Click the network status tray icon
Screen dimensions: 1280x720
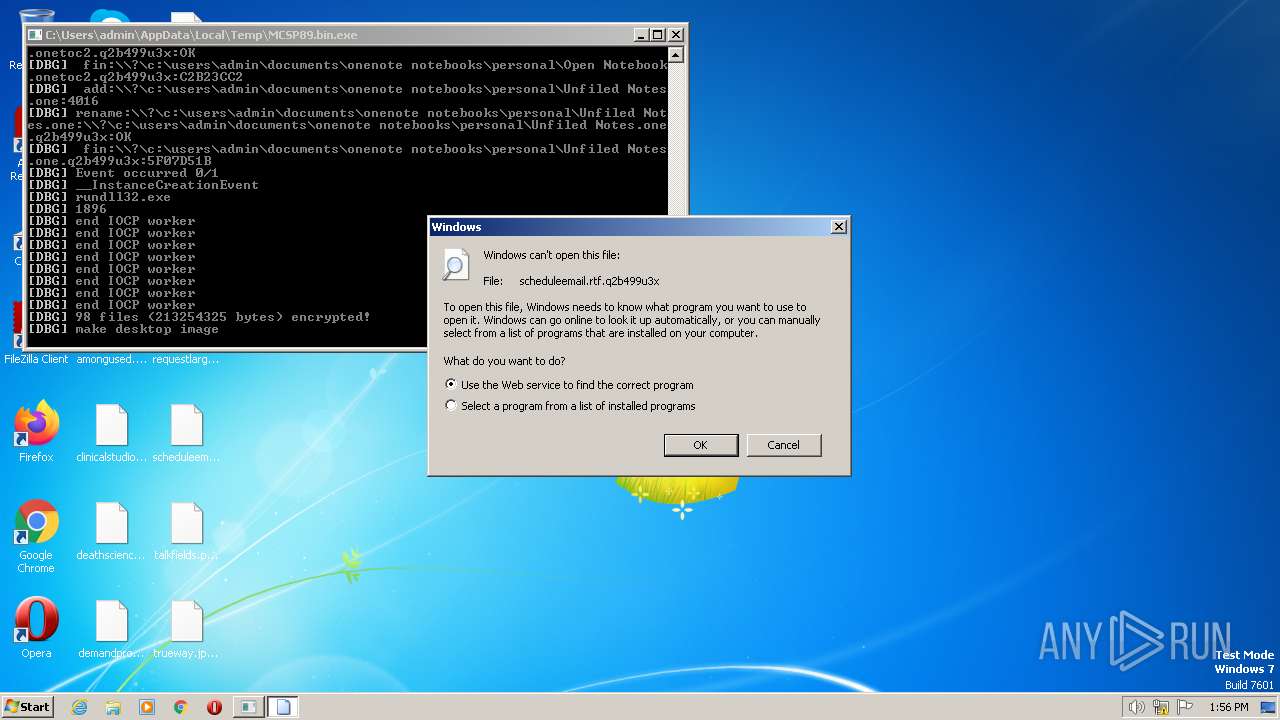point(1161,707)
